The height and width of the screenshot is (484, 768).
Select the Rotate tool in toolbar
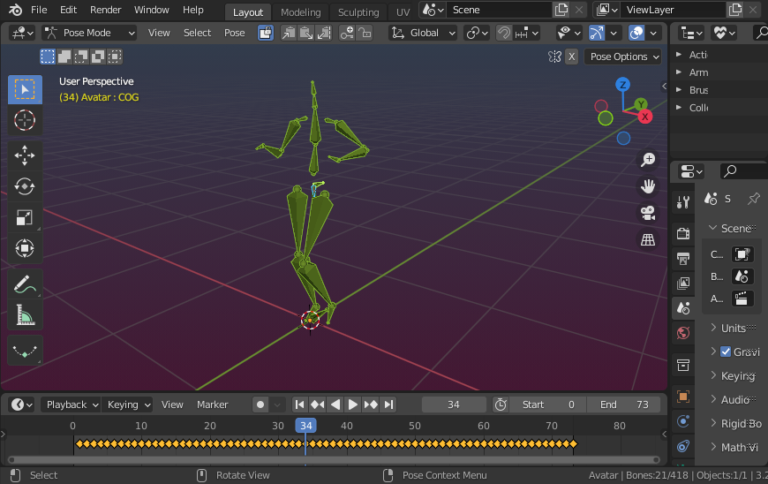pyautogui.click(x=25, y=186)
